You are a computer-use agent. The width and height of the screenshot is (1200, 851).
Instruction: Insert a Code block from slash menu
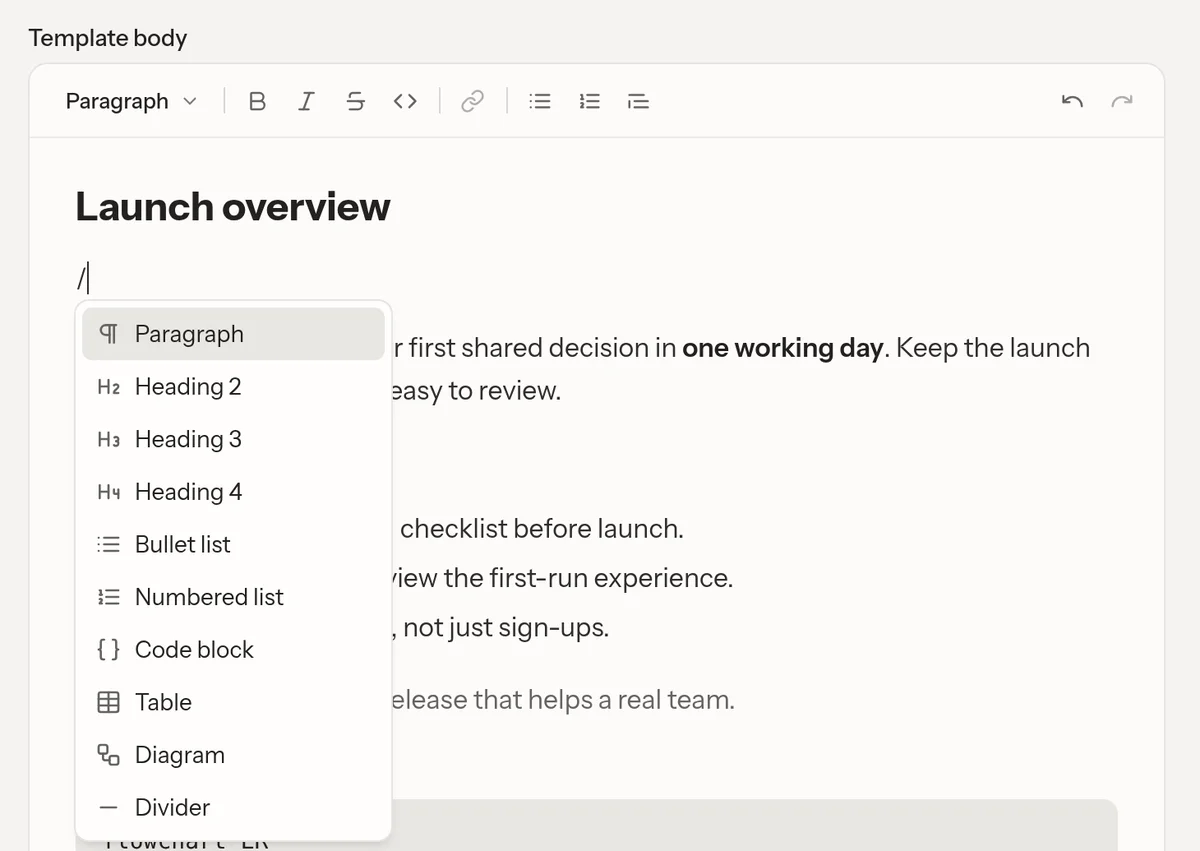pos(233,649)
